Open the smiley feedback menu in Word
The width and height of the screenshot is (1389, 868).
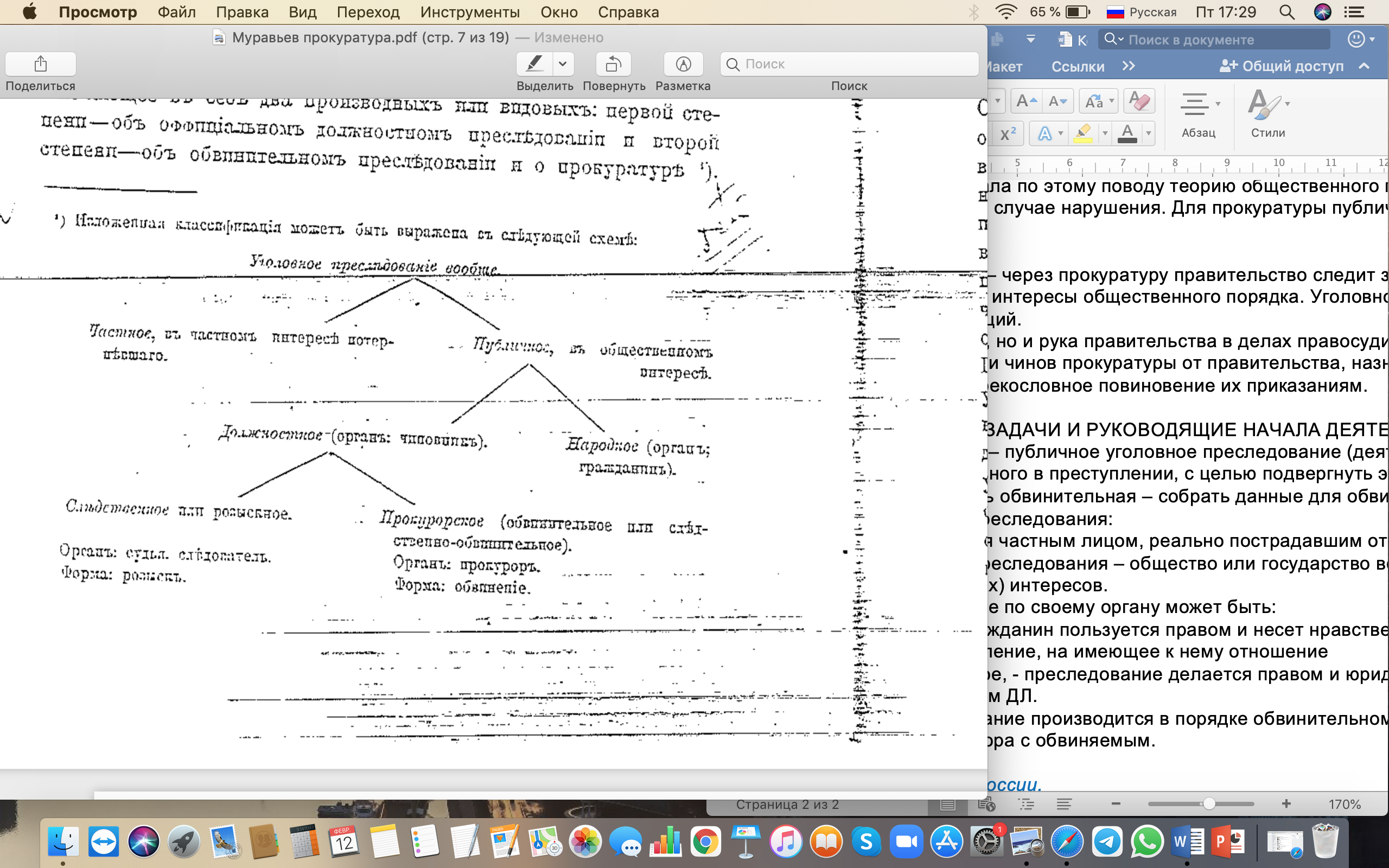click(x=1361, y=39)
